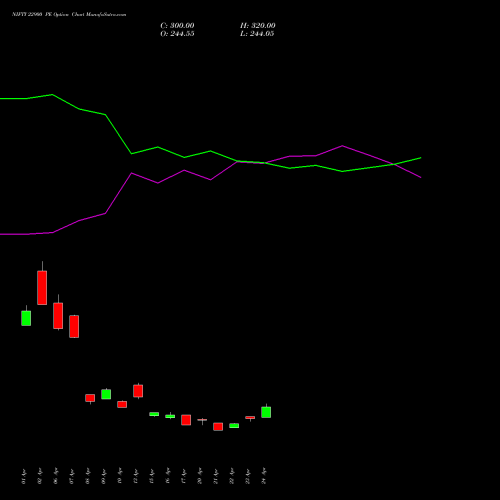Click the first green candle above 01 Apr
This screenshot has width=500, height=500.
(26, 318)
